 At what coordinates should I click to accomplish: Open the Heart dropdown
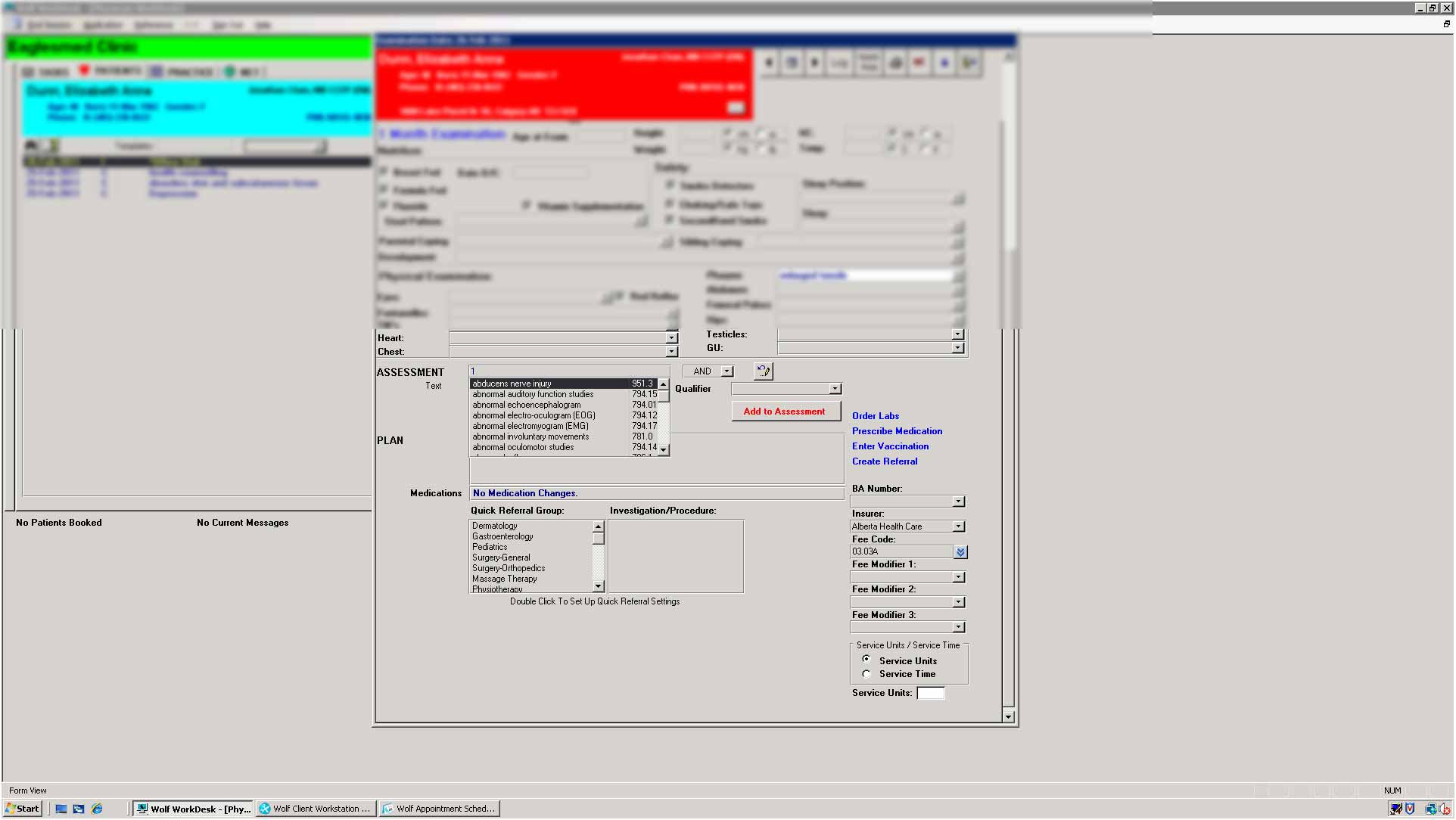coord(672,338)
